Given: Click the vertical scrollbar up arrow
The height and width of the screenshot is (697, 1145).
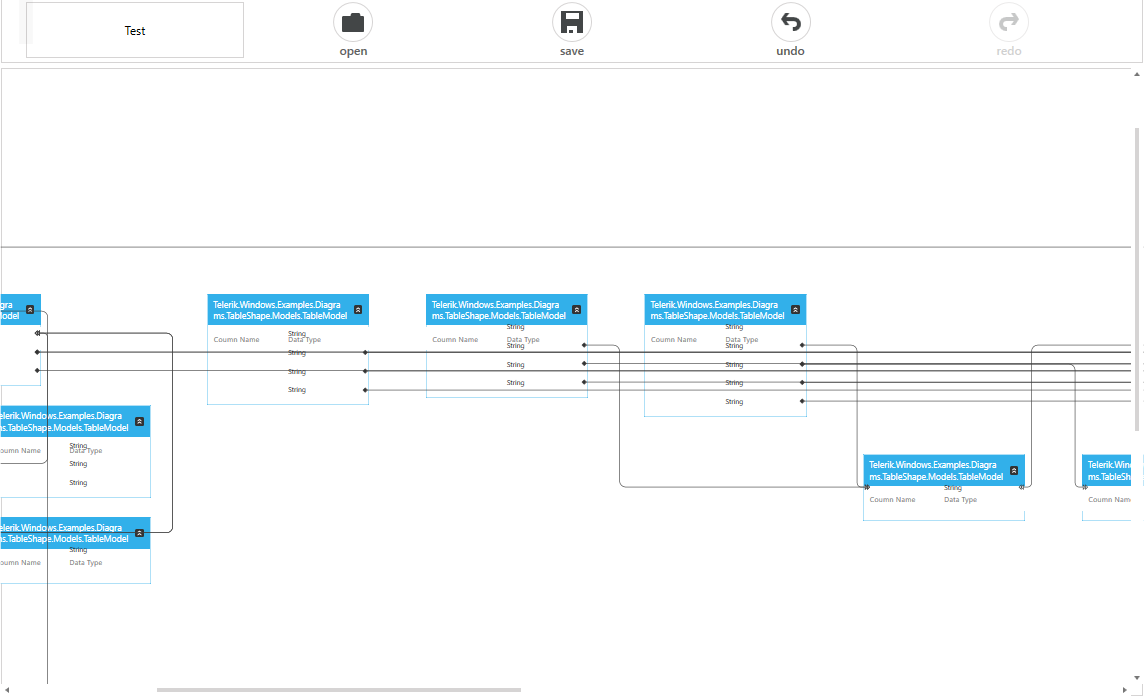Looking at the screenshot, I should coord(1137,75).
